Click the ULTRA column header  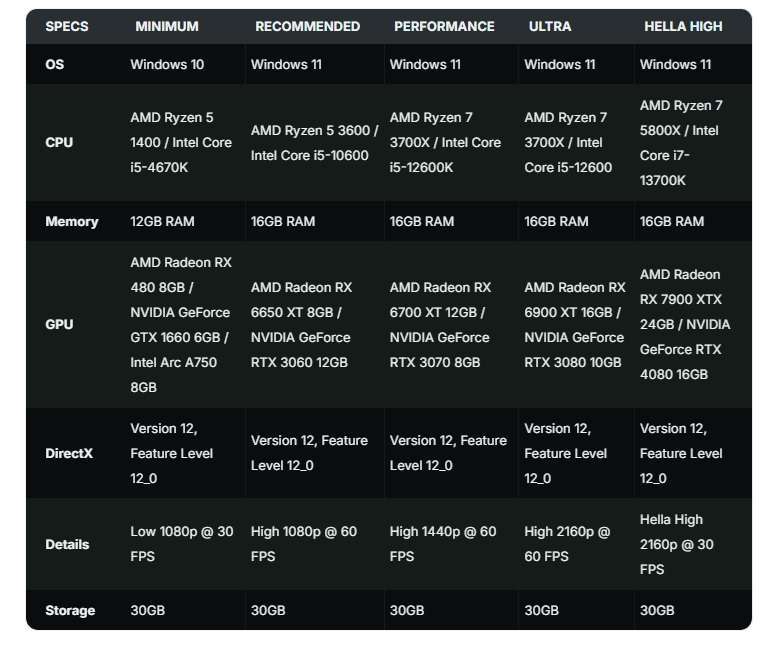pos(550,26)
